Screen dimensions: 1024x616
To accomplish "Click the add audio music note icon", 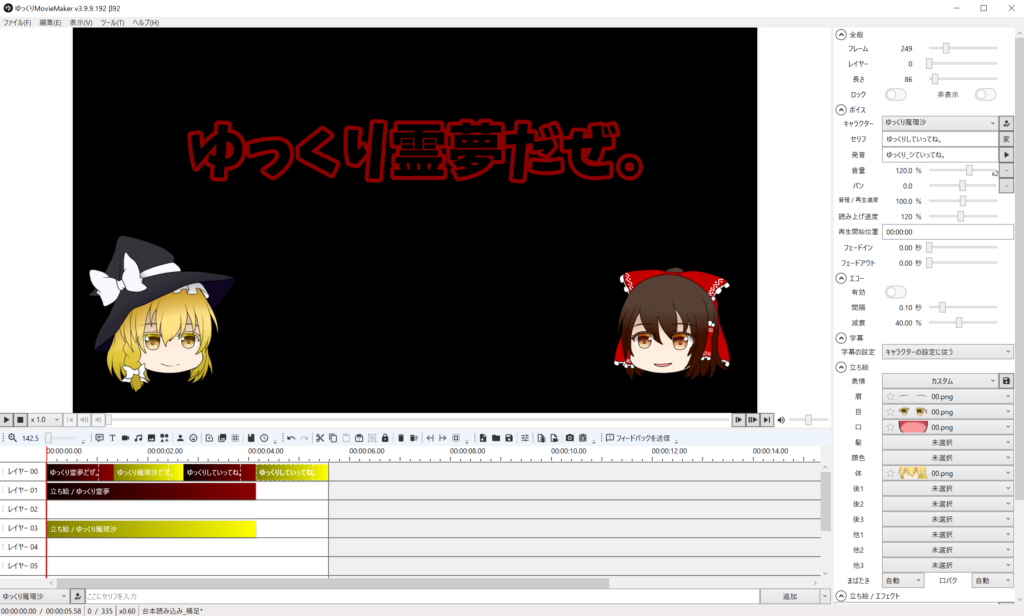I will 138,438.
